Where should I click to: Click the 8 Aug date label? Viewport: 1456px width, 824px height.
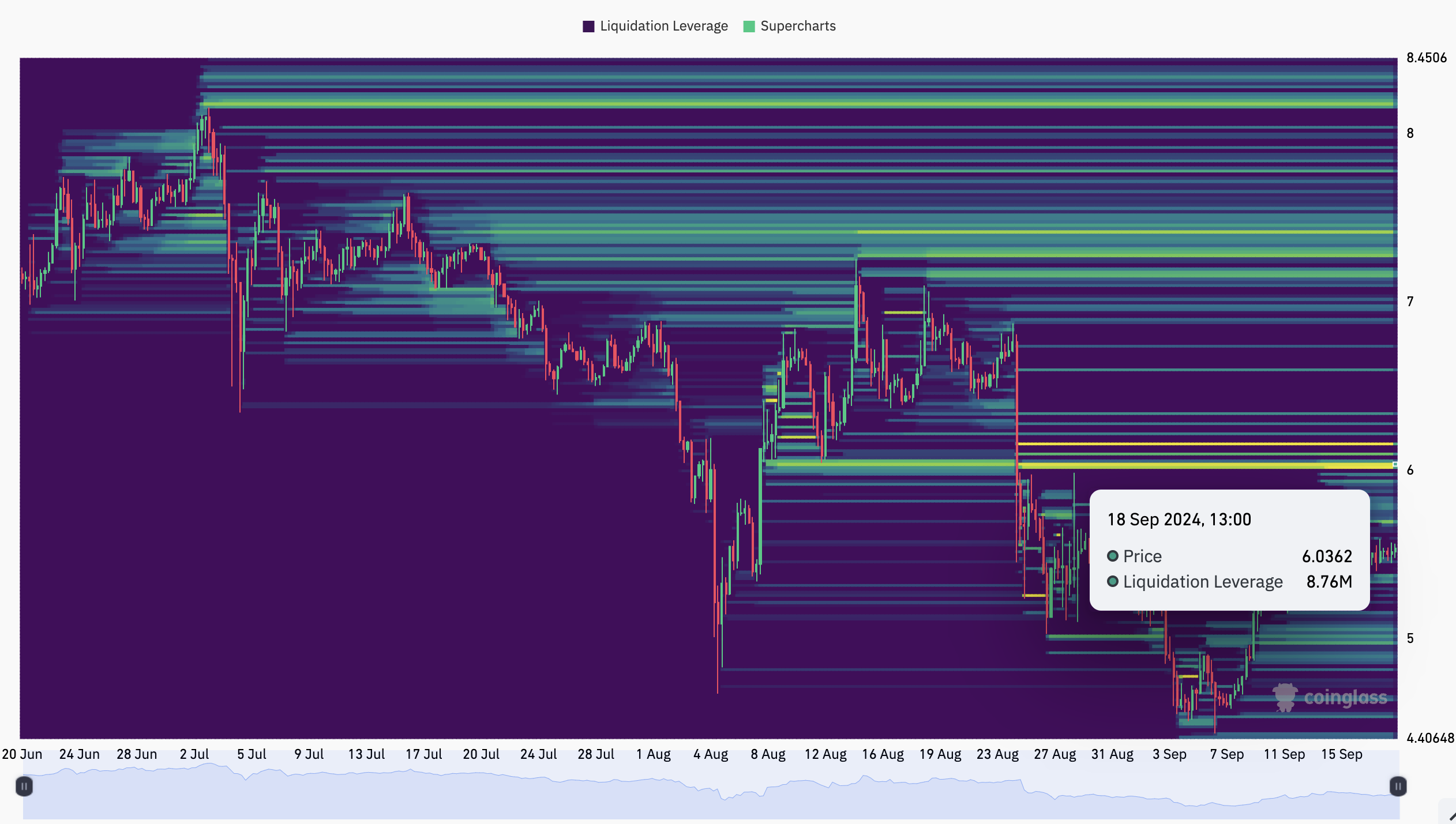coord(768,754)
